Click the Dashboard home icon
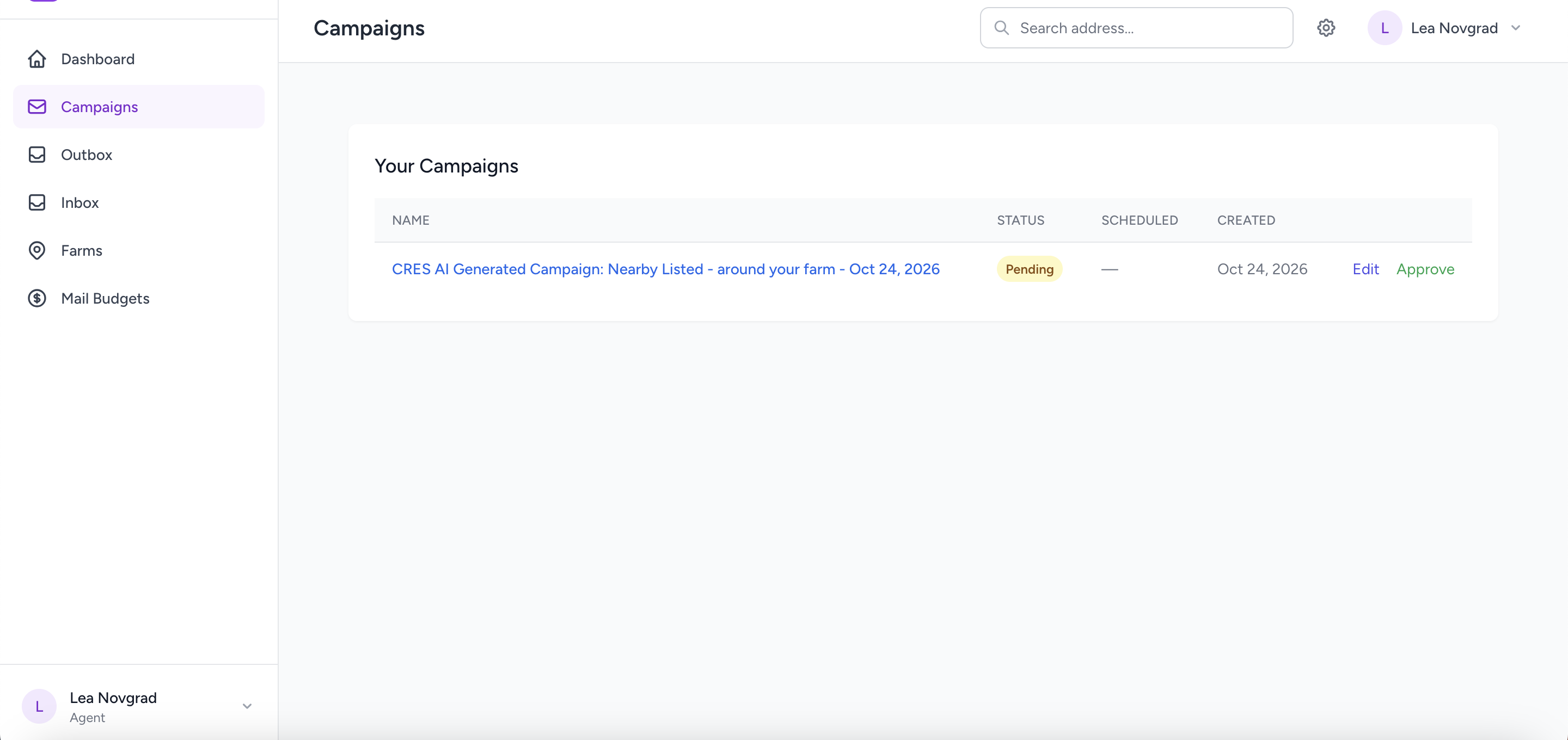Image resolution: width=1568 pixels, height=740 pixels. click(x=37, y=59)
